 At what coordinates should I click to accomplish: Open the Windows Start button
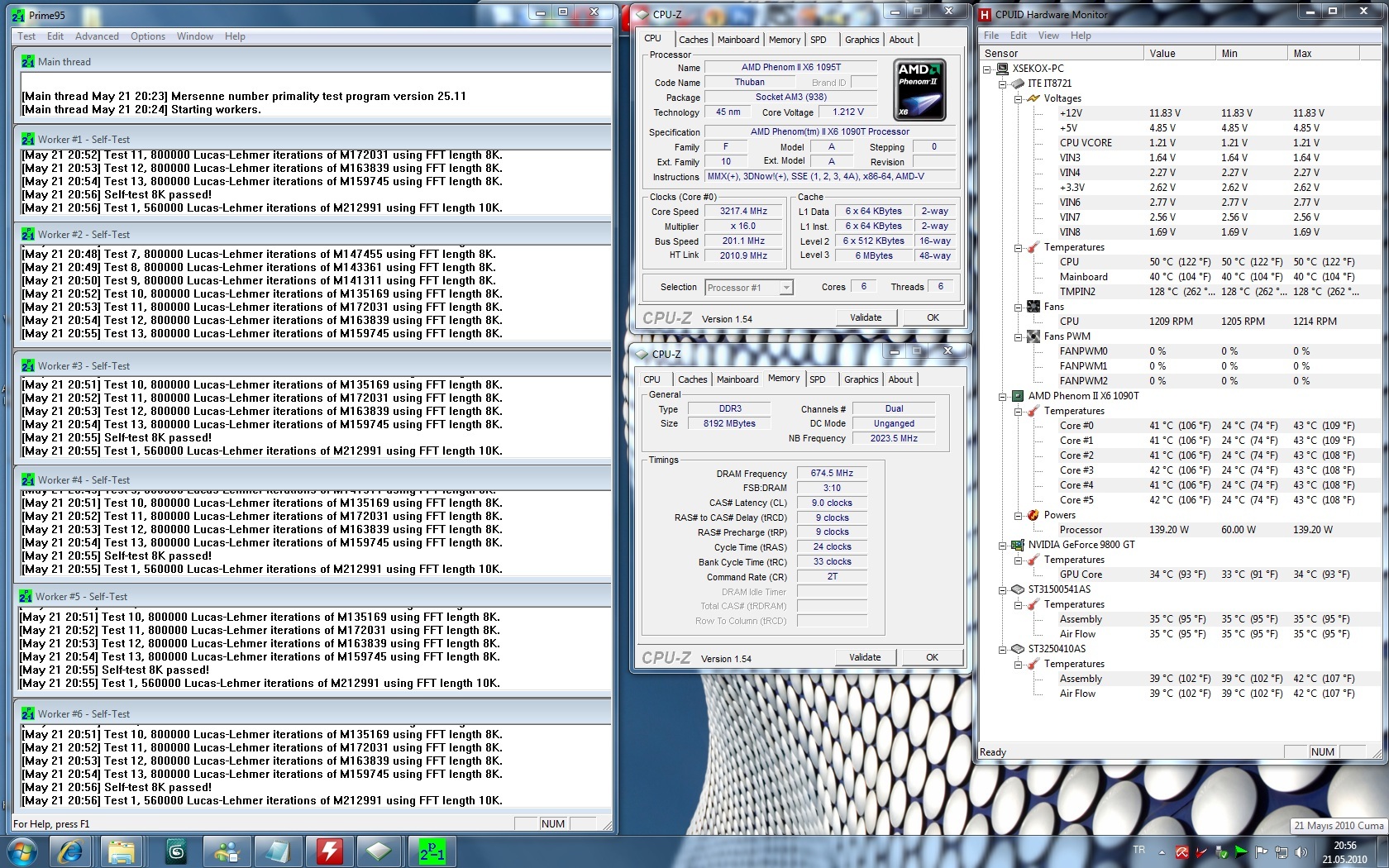pyautogui.click(x=21, y=851)
